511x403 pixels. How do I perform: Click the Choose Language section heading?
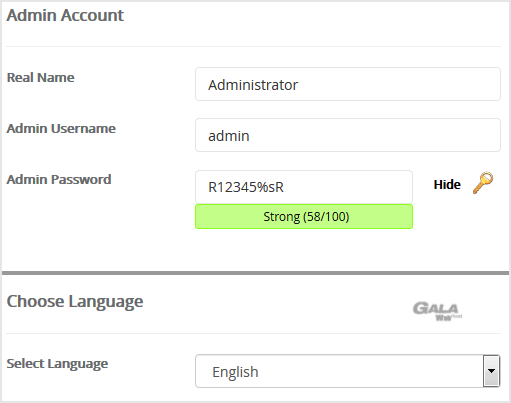click(x=75, y=302)
